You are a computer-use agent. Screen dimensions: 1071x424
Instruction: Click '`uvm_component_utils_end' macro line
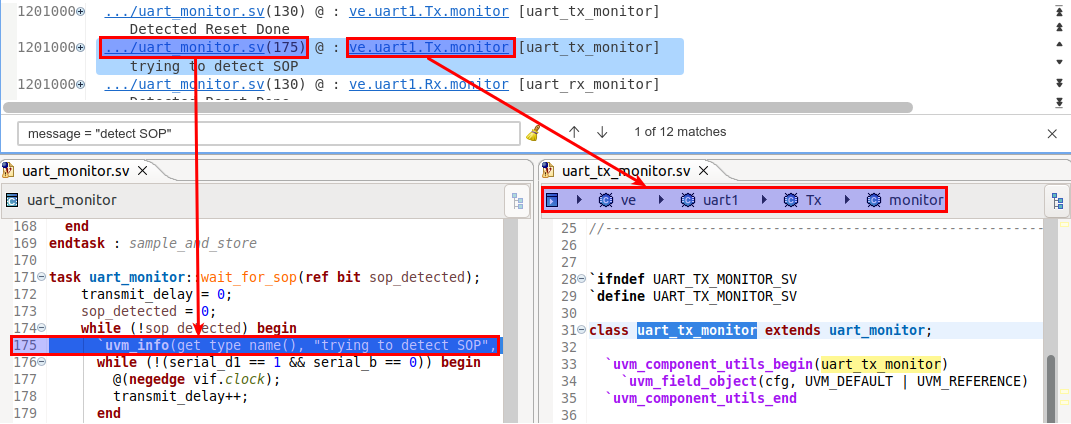[701, 397]
